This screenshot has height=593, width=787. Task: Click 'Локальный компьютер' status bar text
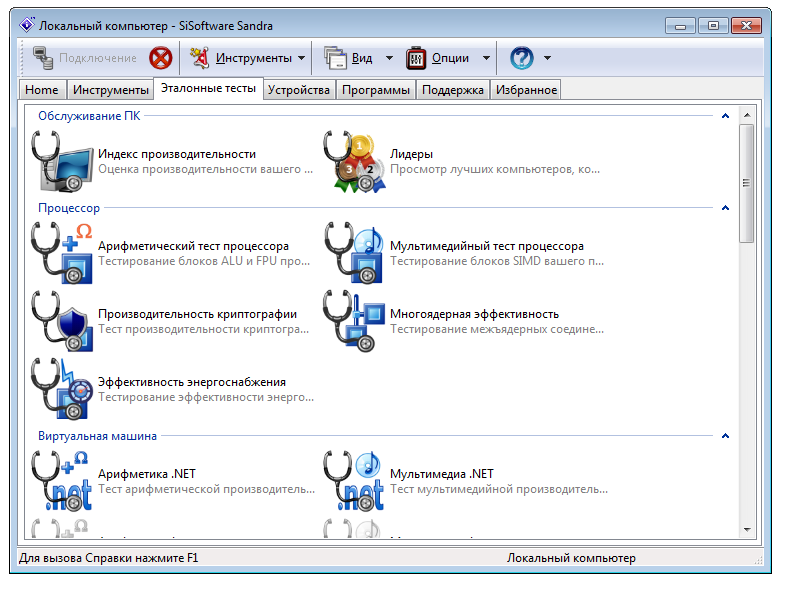pos(571,558)
